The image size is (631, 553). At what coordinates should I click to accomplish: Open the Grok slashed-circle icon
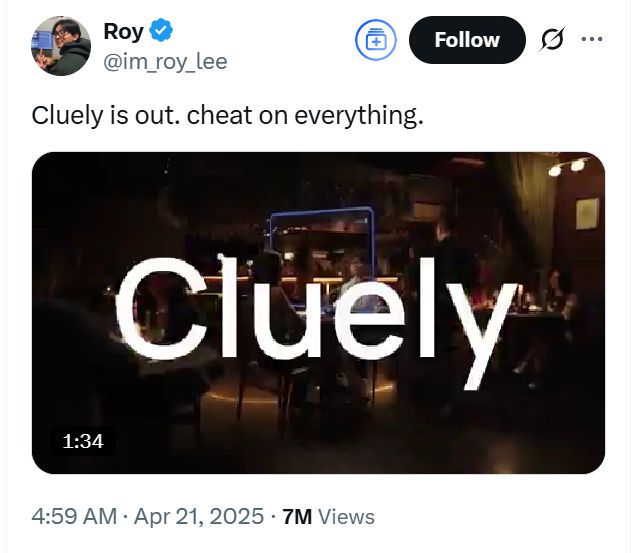click(x=551, y=40)
